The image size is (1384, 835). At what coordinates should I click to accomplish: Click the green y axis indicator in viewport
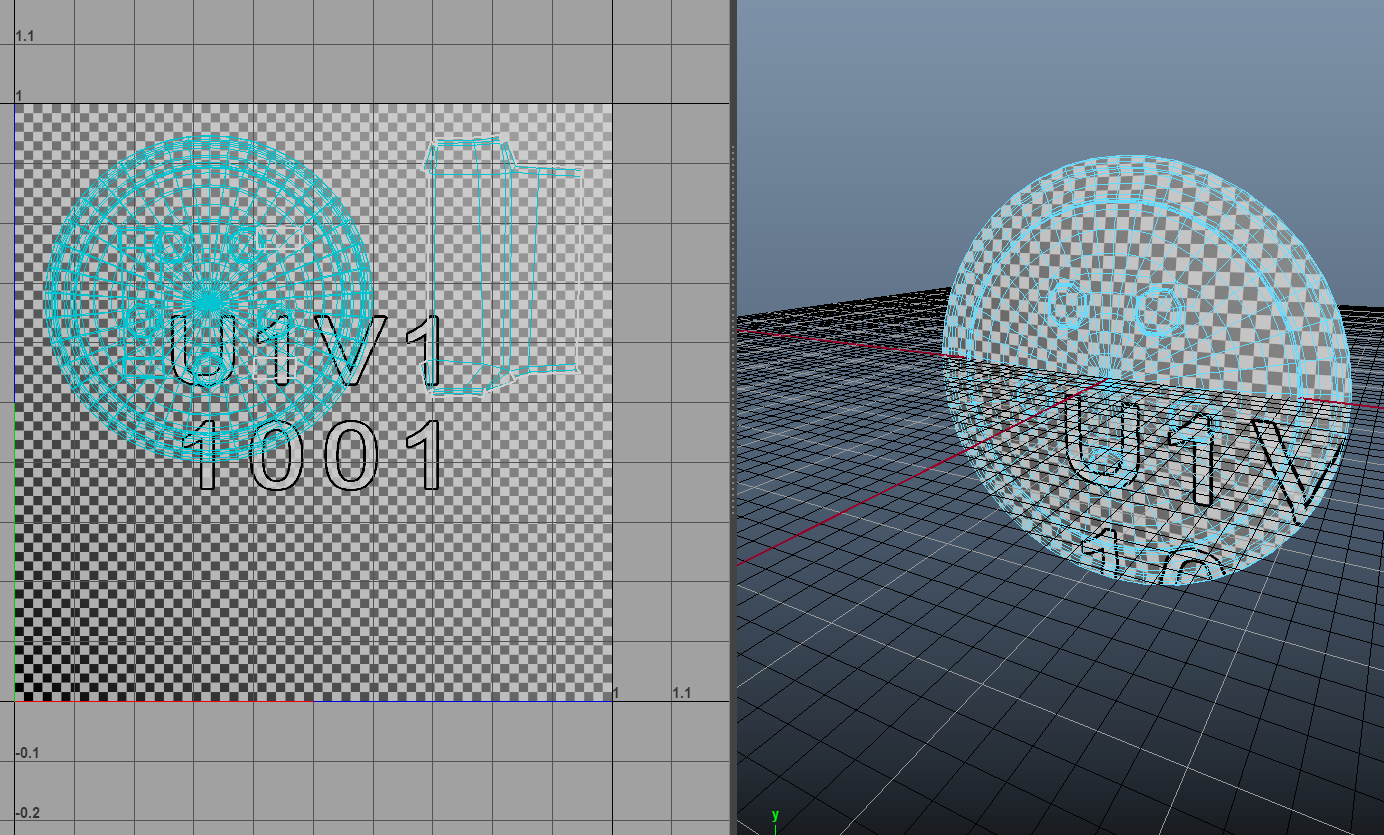[x=774, y=816]
